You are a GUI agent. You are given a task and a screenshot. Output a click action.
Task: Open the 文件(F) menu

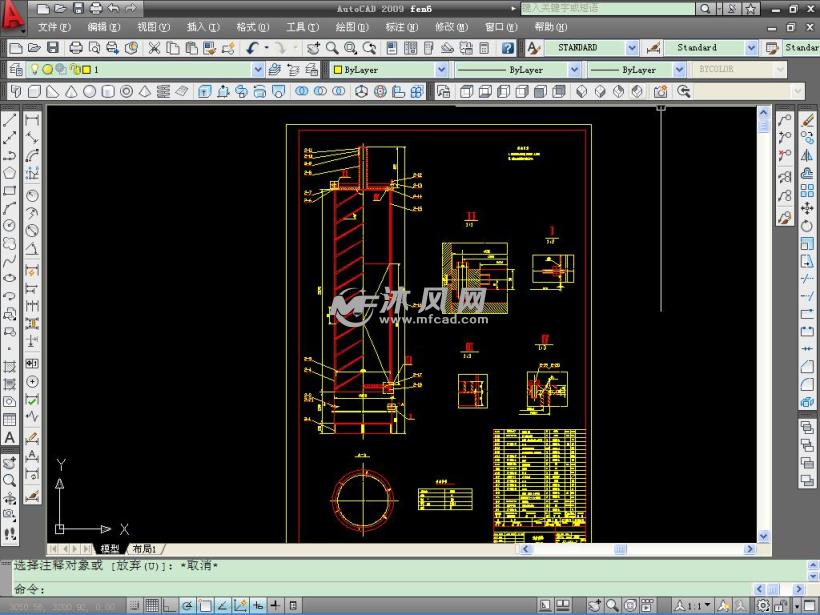pyautogui.click(x=54, y=27)
